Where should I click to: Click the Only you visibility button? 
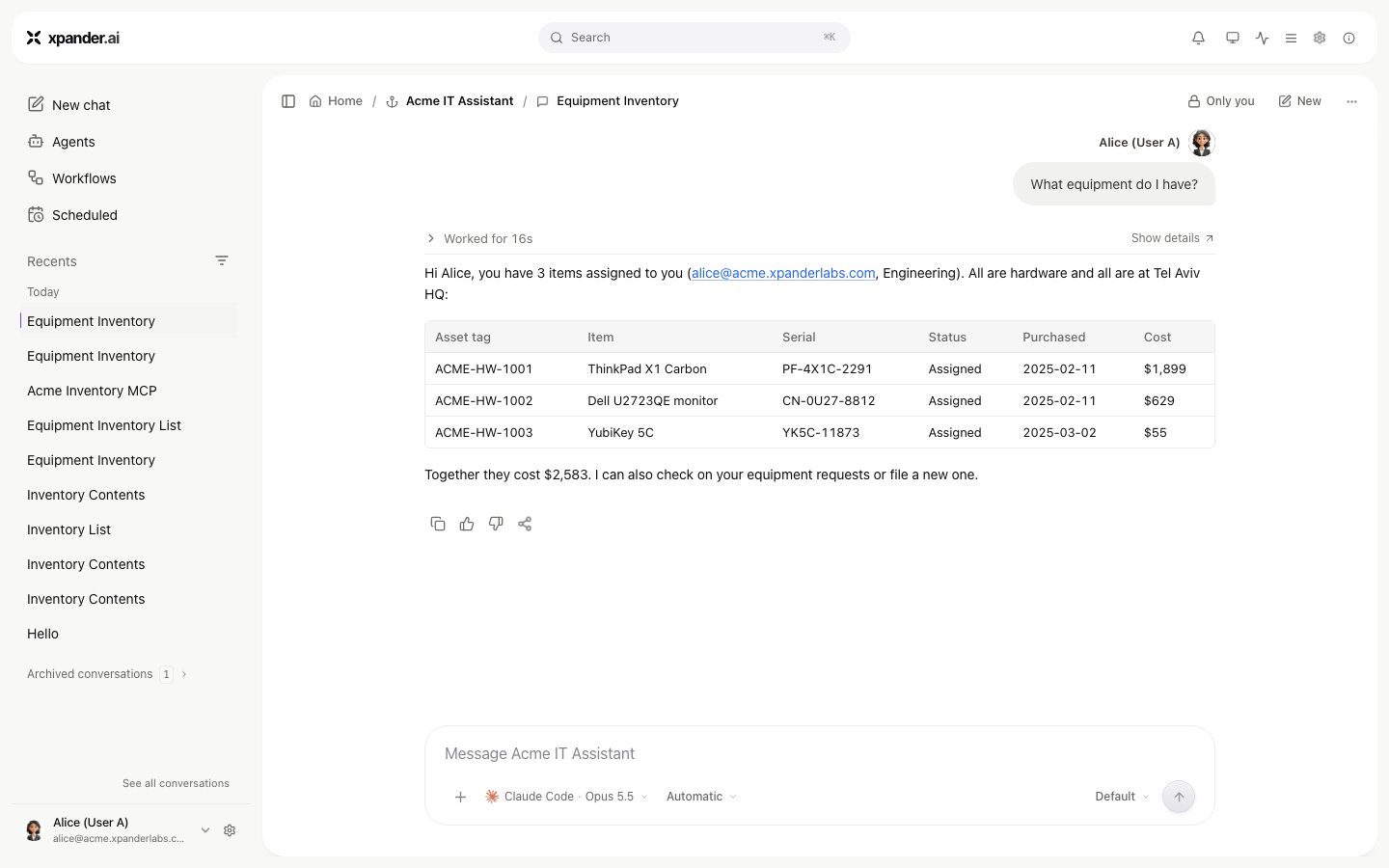(1221, 101)
